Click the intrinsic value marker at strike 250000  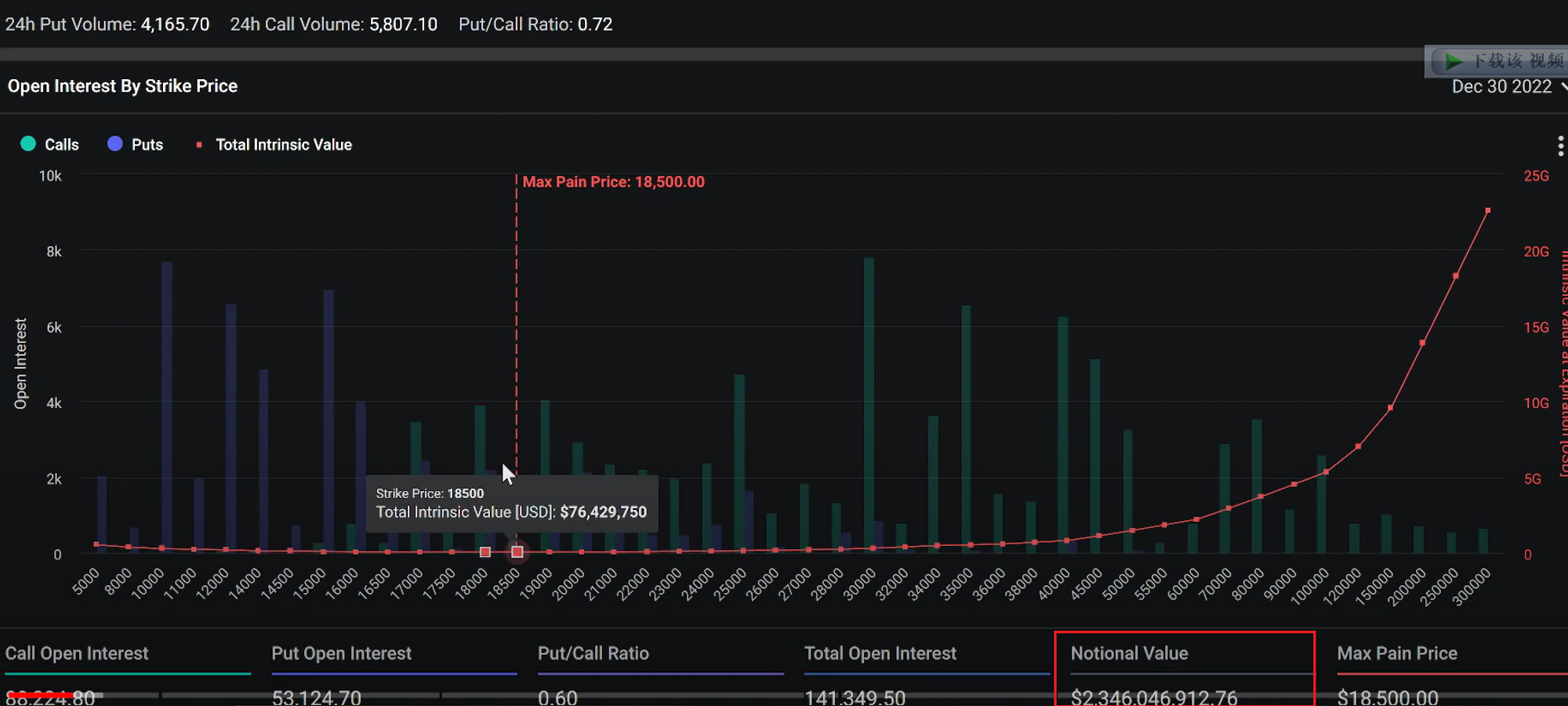(1455, 276)
